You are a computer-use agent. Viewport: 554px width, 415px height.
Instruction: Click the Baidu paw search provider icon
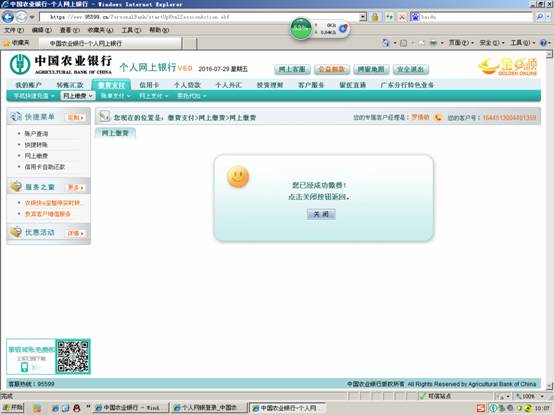pyautogui.click(x=415, y=17)
